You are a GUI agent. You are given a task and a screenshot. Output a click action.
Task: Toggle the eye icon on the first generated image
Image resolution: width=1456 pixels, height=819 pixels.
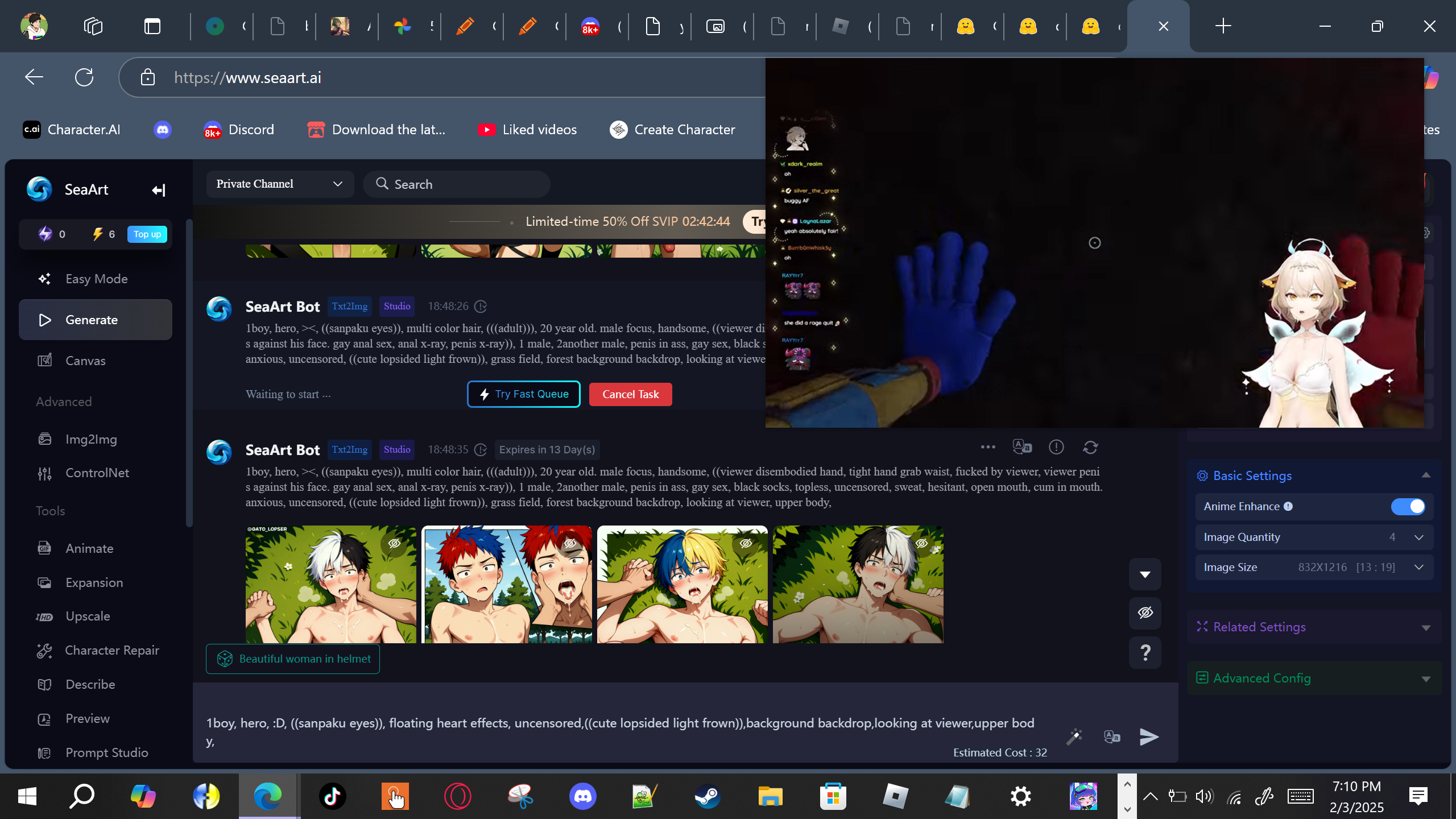tap(394, 543)
